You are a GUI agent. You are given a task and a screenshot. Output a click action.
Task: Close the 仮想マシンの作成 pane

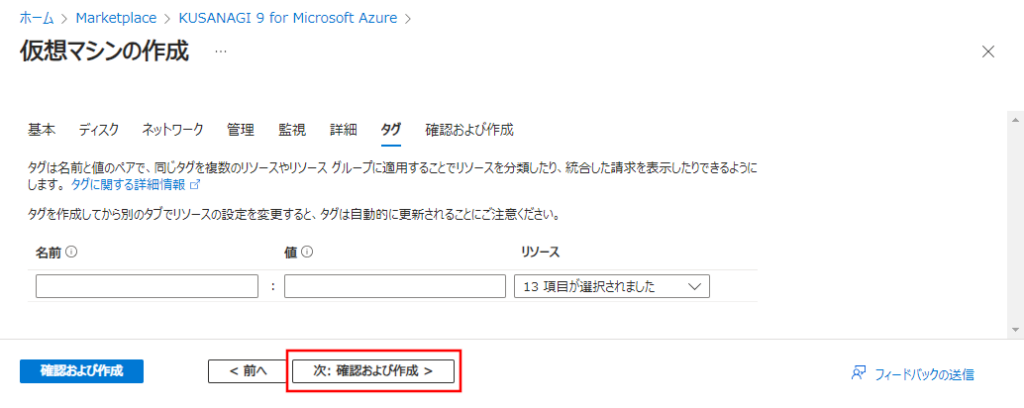click(988, 52)
